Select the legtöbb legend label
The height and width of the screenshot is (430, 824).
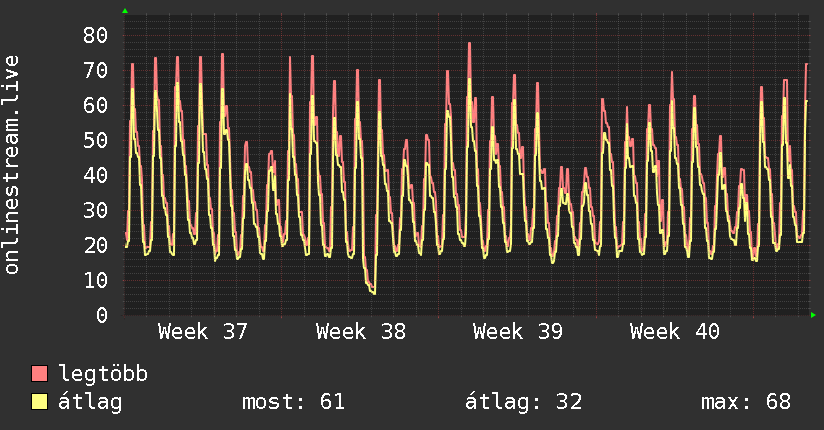tap(103, 374)
